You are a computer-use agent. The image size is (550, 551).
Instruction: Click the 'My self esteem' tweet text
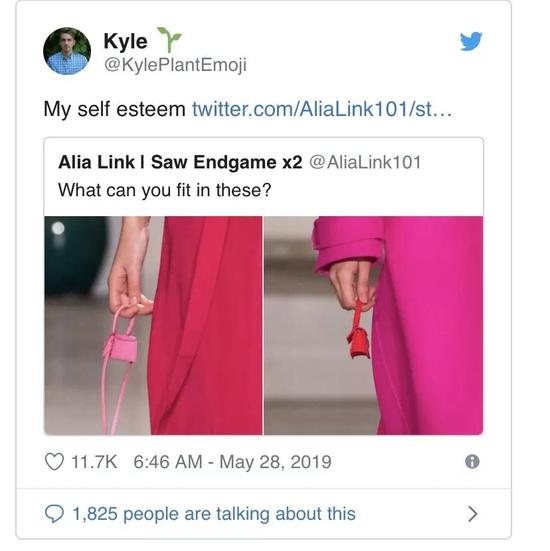click(114, 109)
